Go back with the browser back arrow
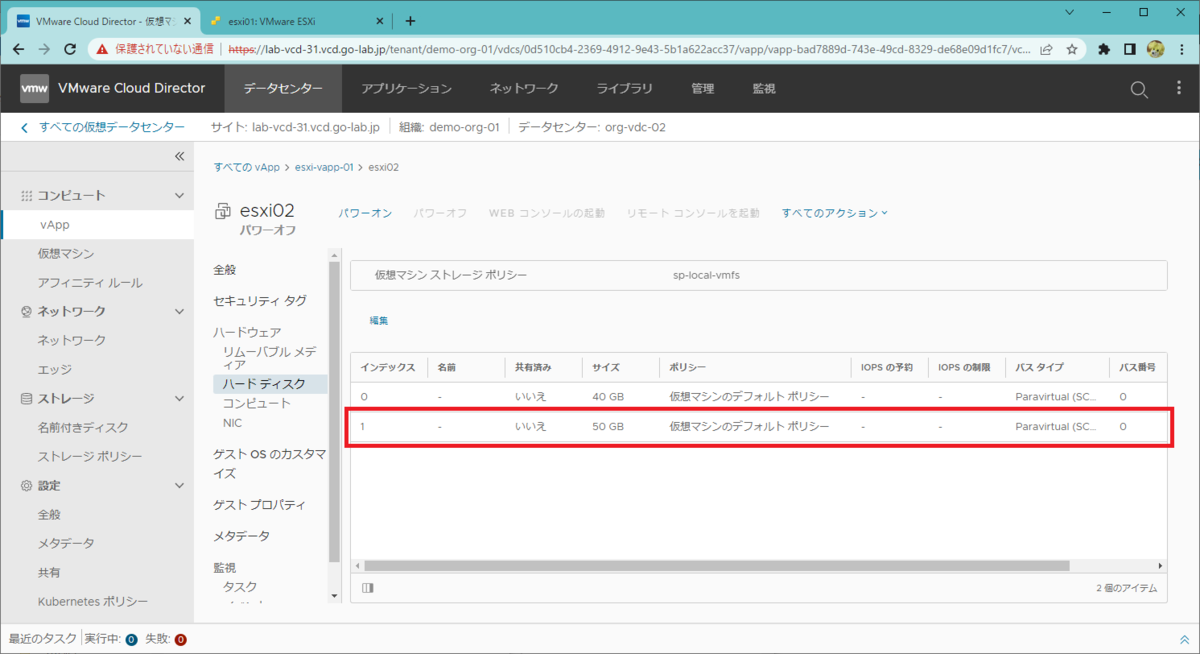 [x=19, y=48]
